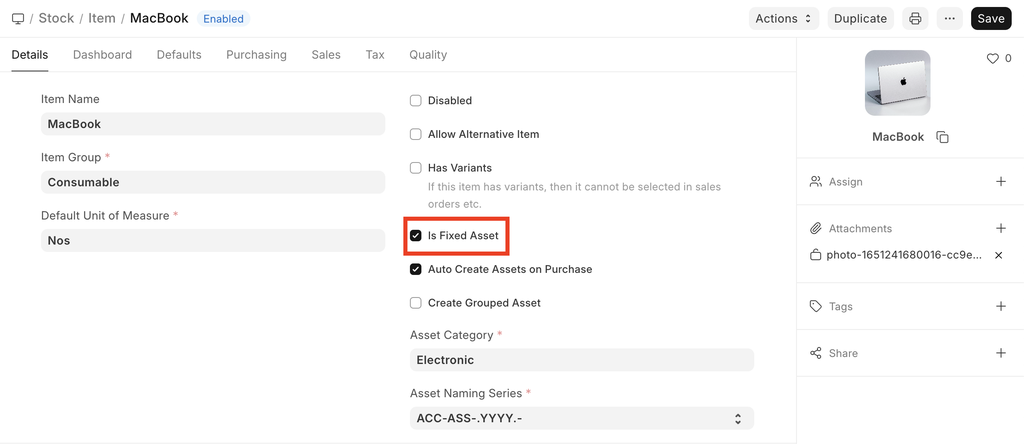Switch to the Purchasing tab
The height and width of the screenshot is (444, 1024).
(x=256, y=55)
